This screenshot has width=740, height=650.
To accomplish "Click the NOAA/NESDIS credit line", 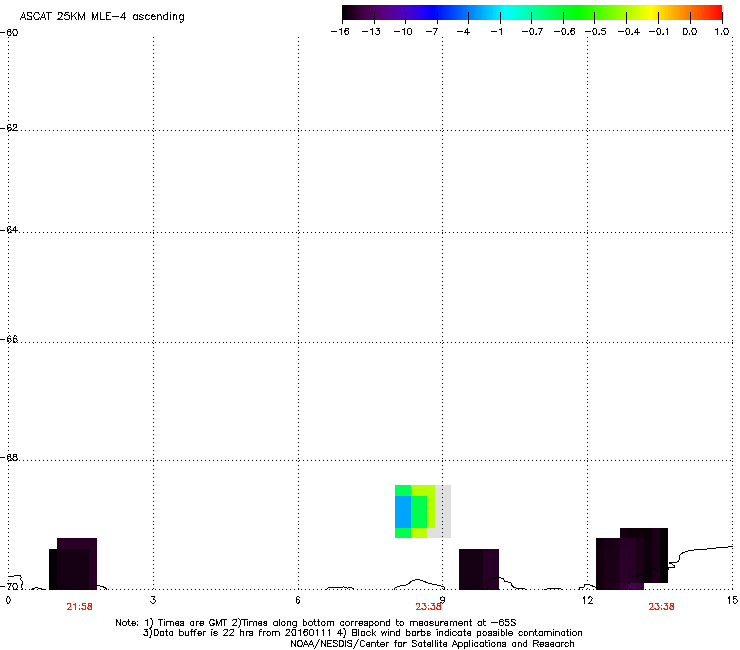I will (432, 644).
